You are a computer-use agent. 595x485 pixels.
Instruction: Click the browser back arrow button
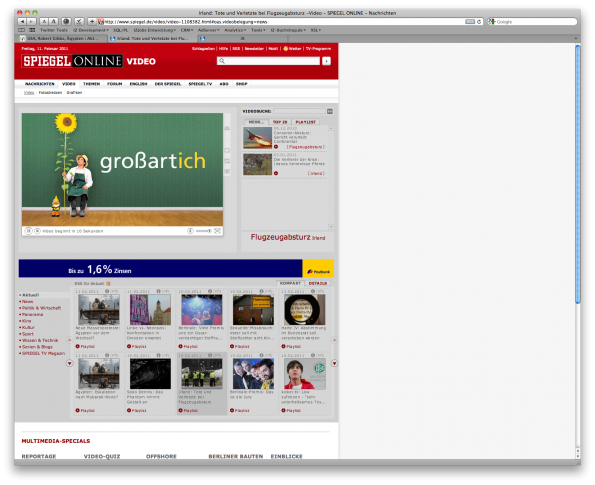[x=22, y=22]
